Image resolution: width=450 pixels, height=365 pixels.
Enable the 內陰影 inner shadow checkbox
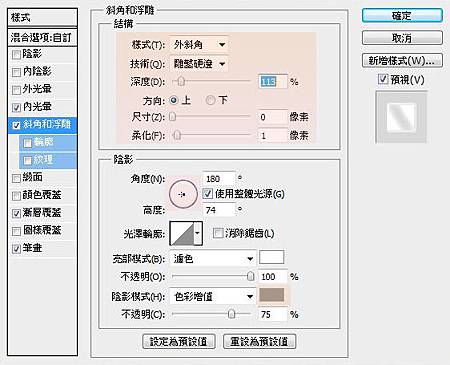coord(16,72)
